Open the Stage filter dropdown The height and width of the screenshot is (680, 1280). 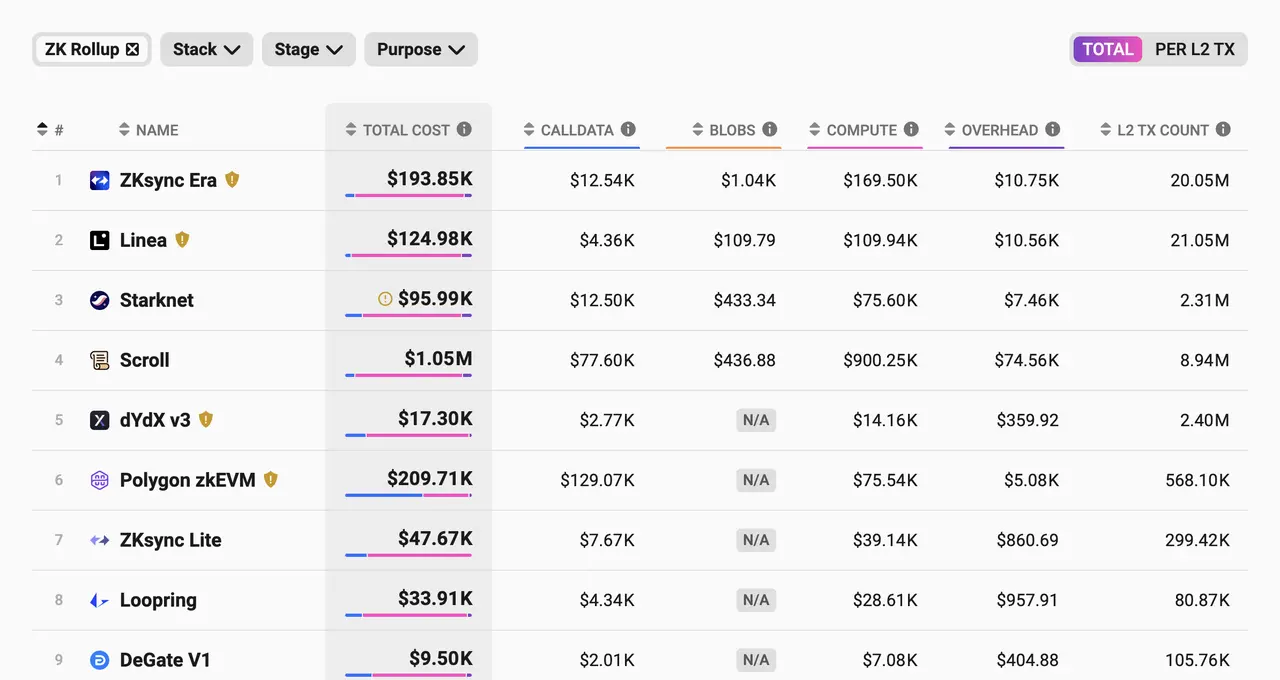[x=309, y=49]
